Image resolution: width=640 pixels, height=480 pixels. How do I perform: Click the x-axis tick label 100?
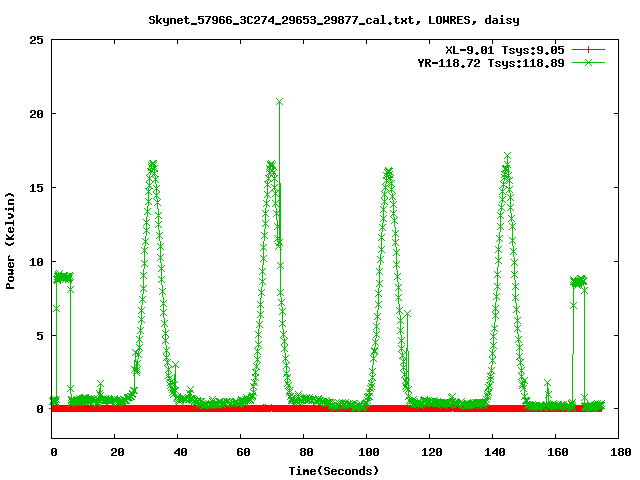pyautogui.click(x=369, y=452)
